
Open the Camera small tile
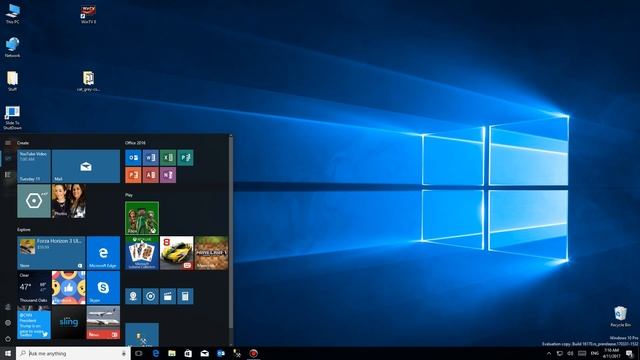click(x=133, y=296)
